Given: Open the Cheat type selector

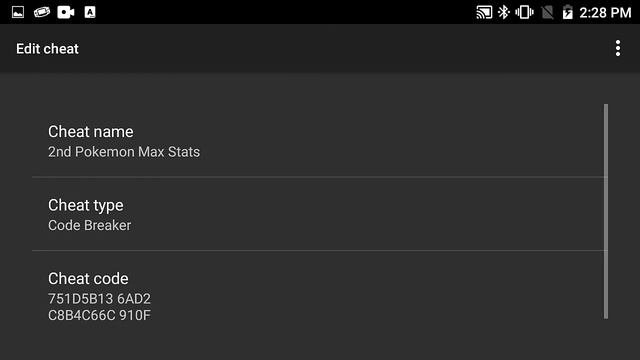Looking at the screenshot, I should click(318, 214).
